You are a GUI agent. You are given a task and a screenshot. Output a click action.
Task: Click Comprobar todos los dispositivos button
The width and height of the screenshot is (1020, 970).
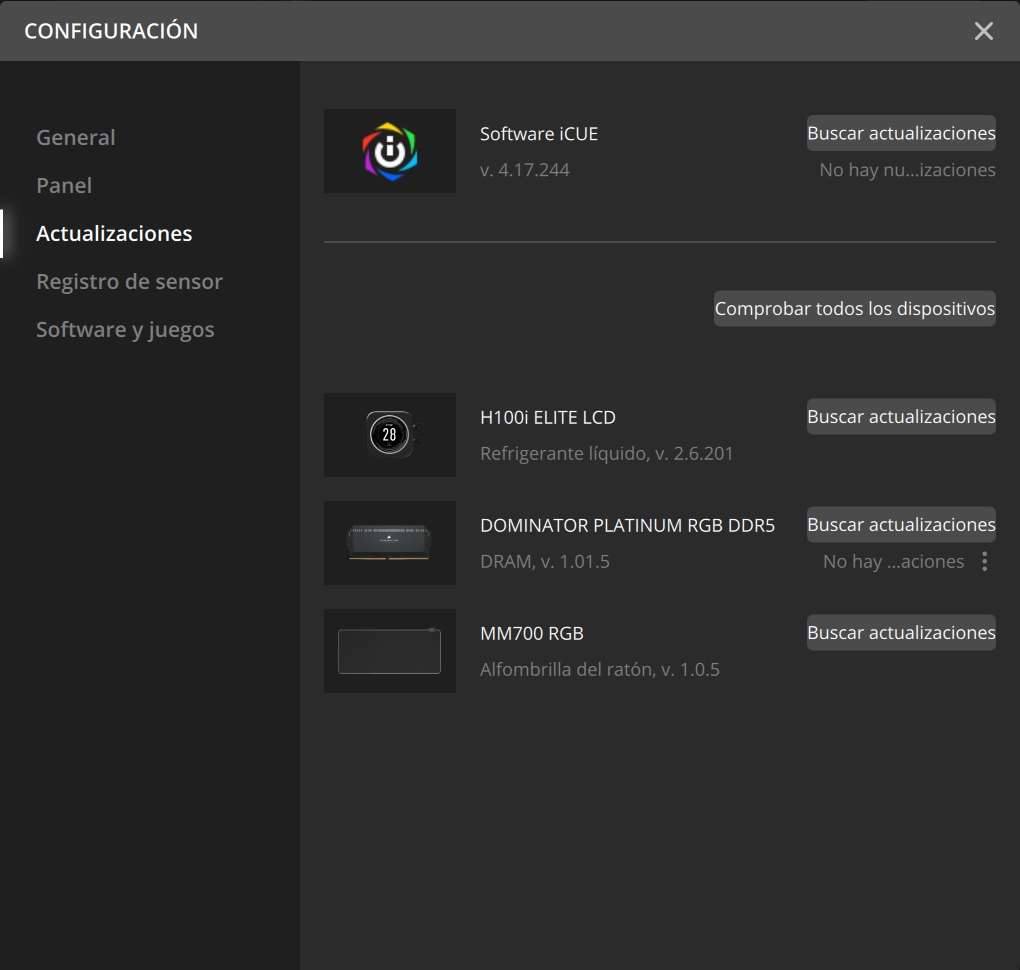pos(854,308)
